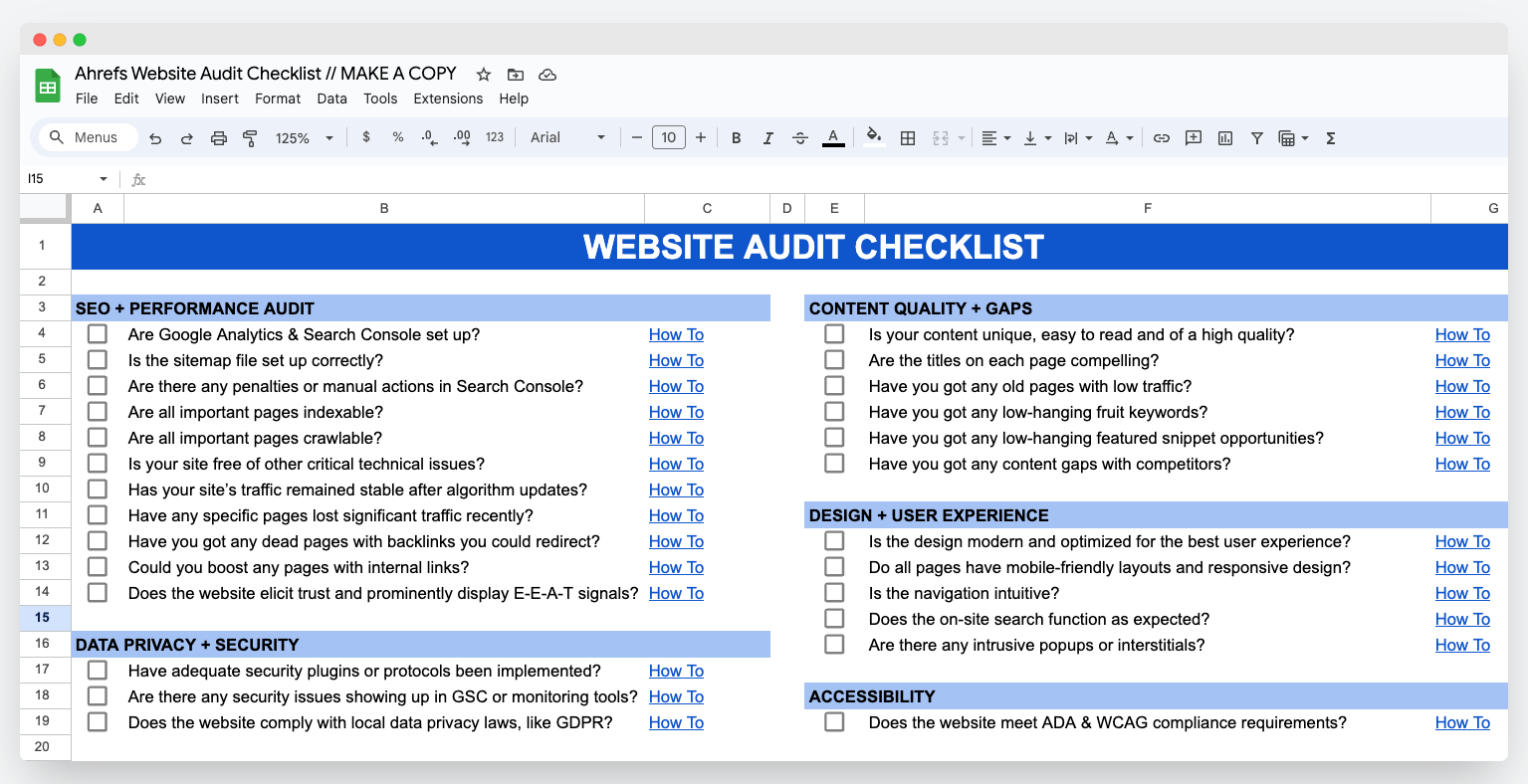This screenshot has width=1528, height=784.
Task: Insert a comment with the comment icon
Action: (x=1193, y=137)
